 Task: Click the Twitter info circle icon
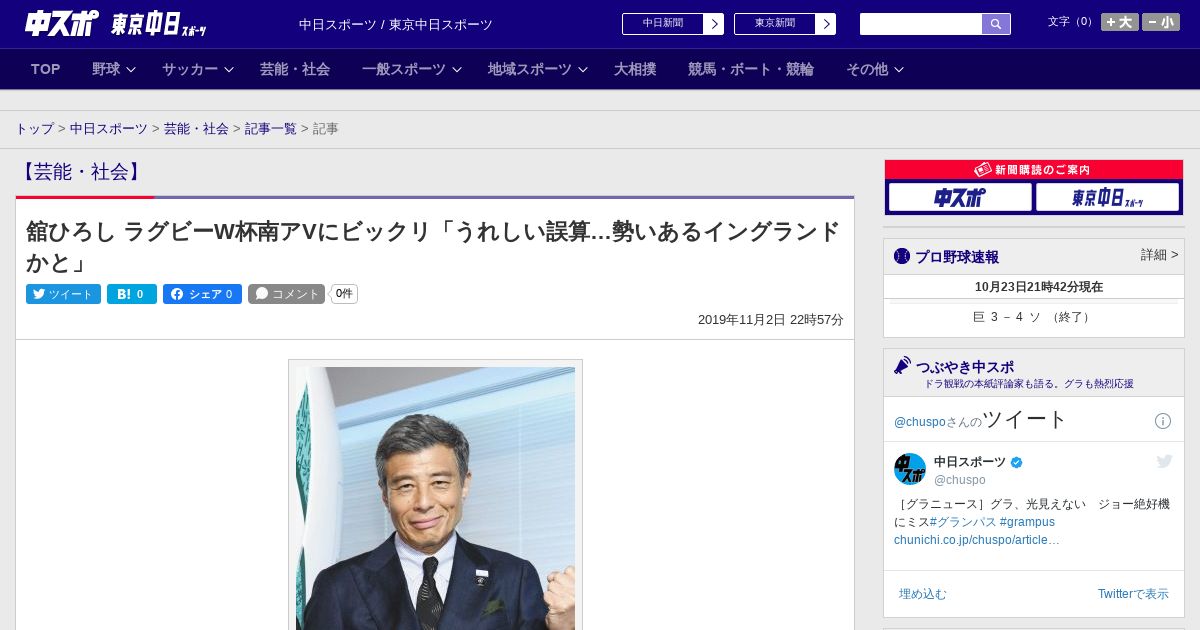(1163, 421)
